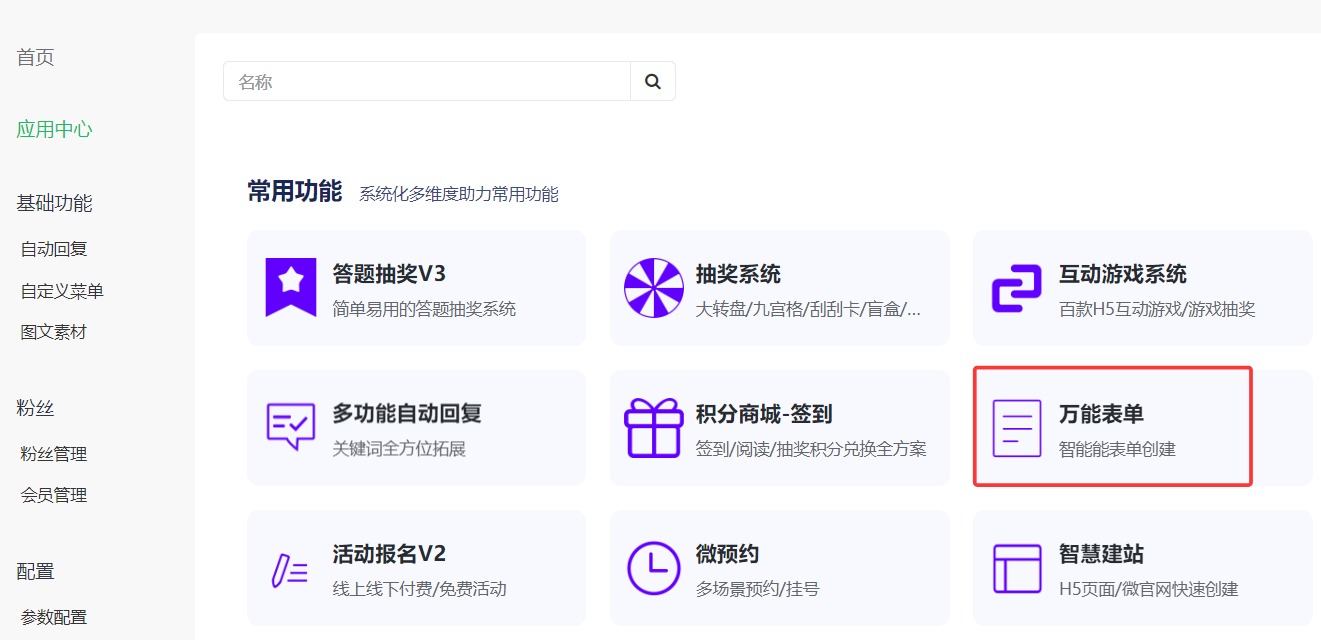This screenshot has width=1321, height=640.
Task: Click the 多功能自动回复 chat bubble icon
Action: [290, 427]
